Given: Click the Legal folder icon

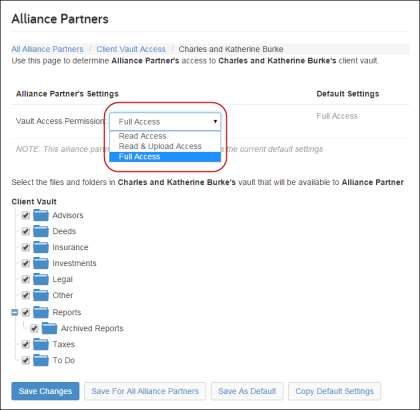Looking at the screenshot, I should pos(41,279).
